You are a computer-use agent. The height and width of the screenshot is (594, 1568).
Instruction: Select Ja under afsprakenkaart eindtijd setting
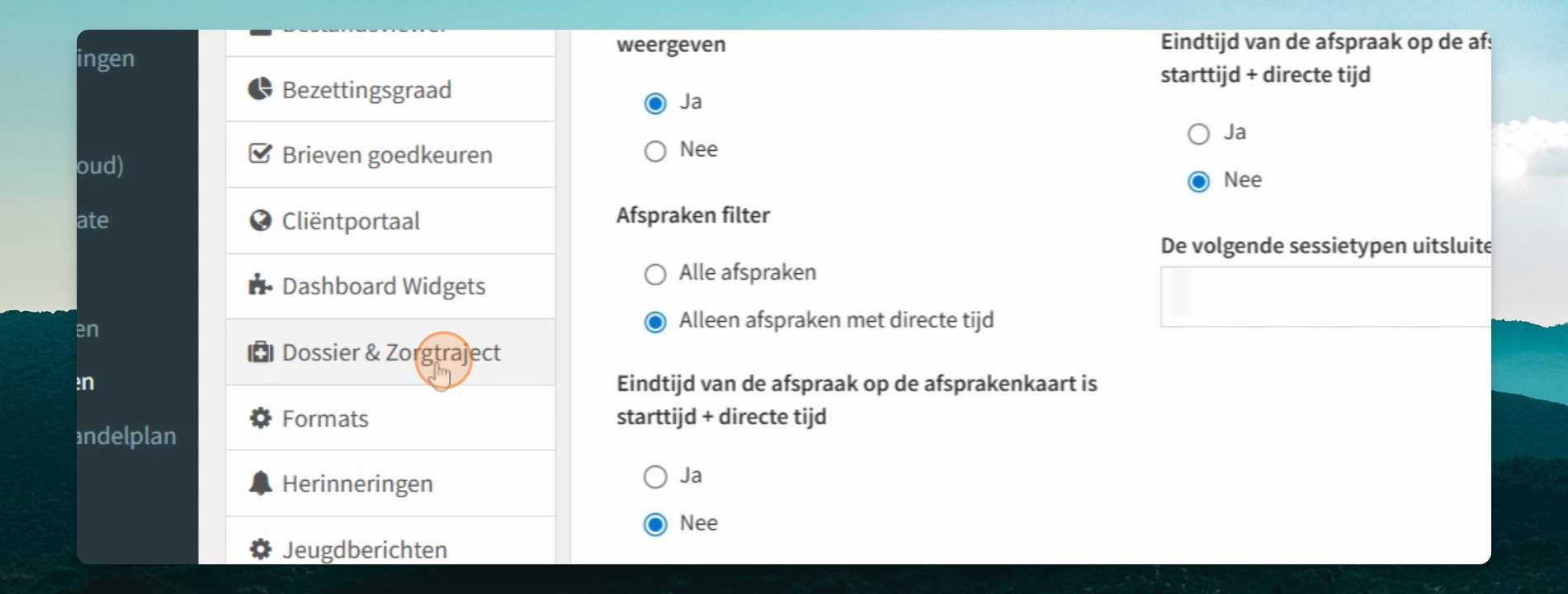click(x=655, y=477)
